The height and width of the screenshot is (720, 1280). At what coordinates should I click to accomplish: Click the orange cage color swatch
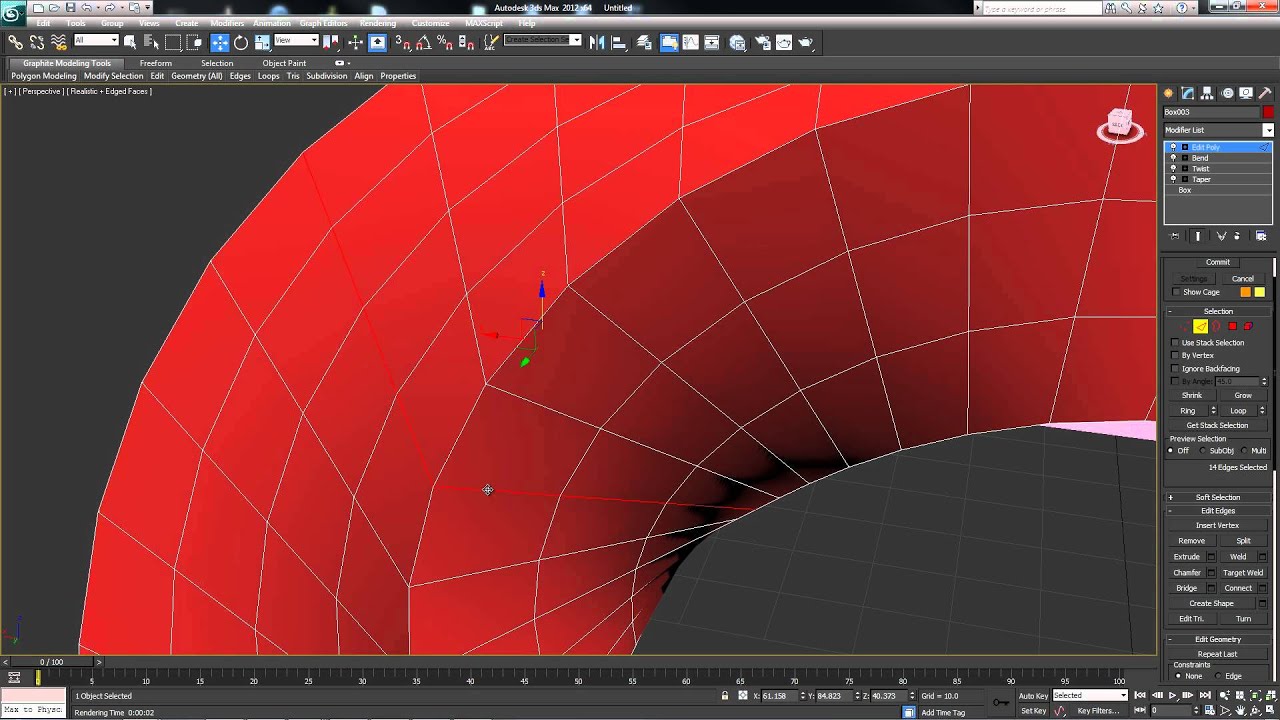coord(1245,292)
